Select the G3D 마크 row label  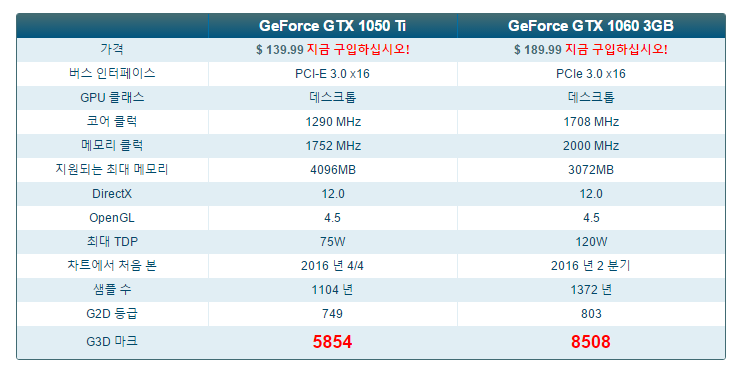tap(112, 341)
